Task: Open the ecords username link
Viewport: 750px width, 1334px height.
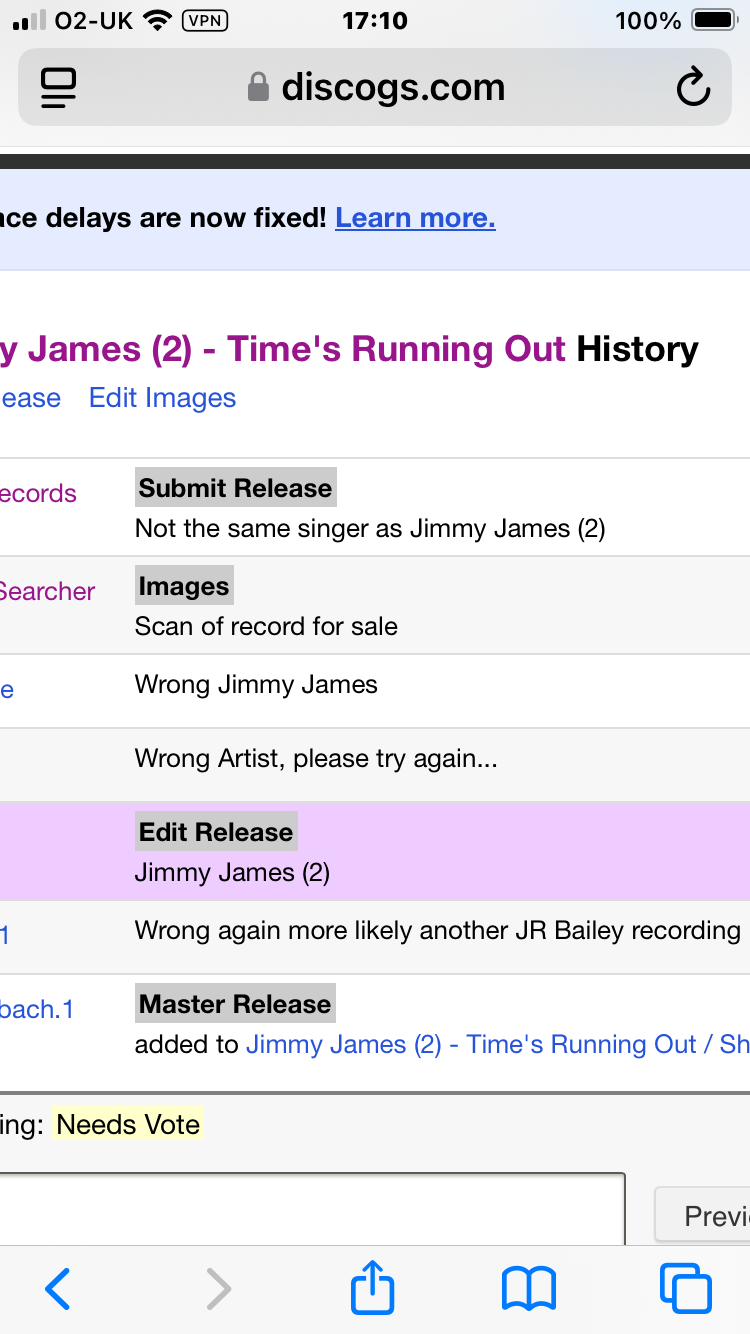Action: 38,493
